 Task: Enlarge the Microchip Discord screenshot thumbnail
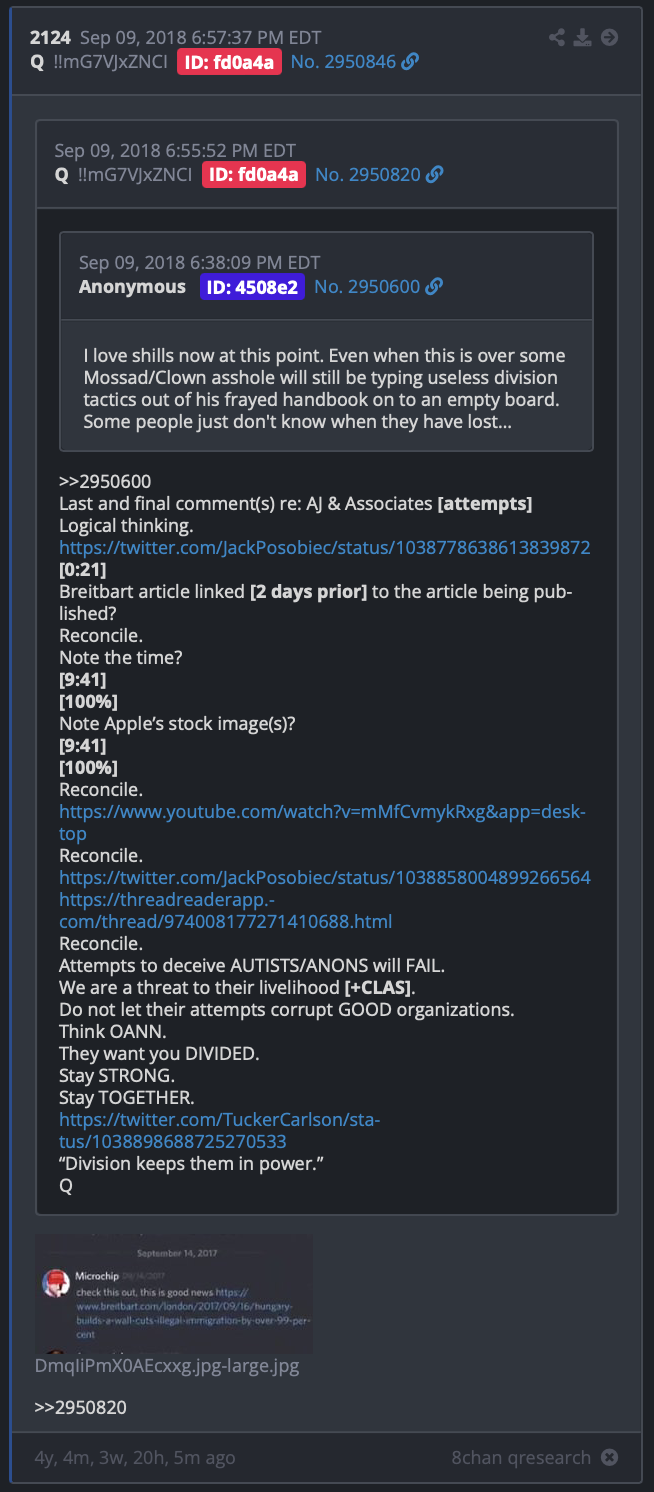tap(174, 1294)
